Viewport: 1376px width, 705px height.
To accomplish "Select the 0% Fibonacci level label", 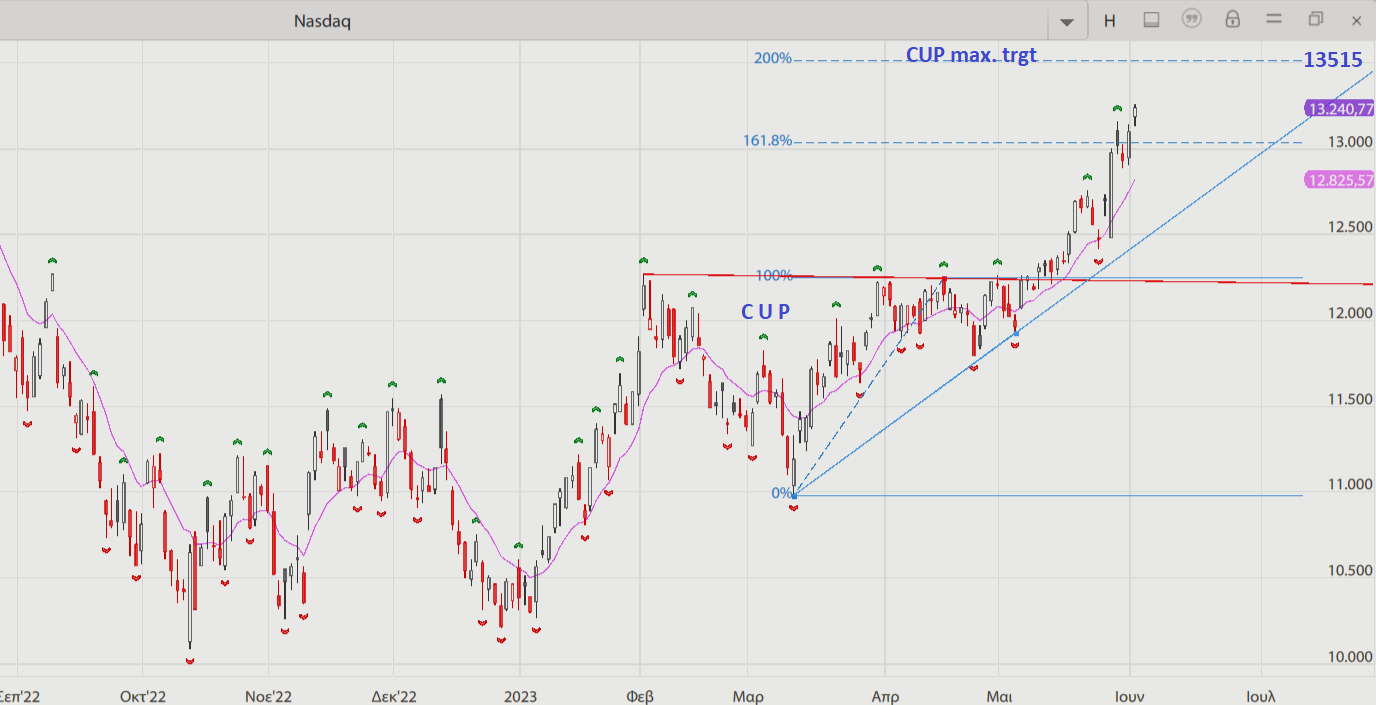I will pos(781,493).
